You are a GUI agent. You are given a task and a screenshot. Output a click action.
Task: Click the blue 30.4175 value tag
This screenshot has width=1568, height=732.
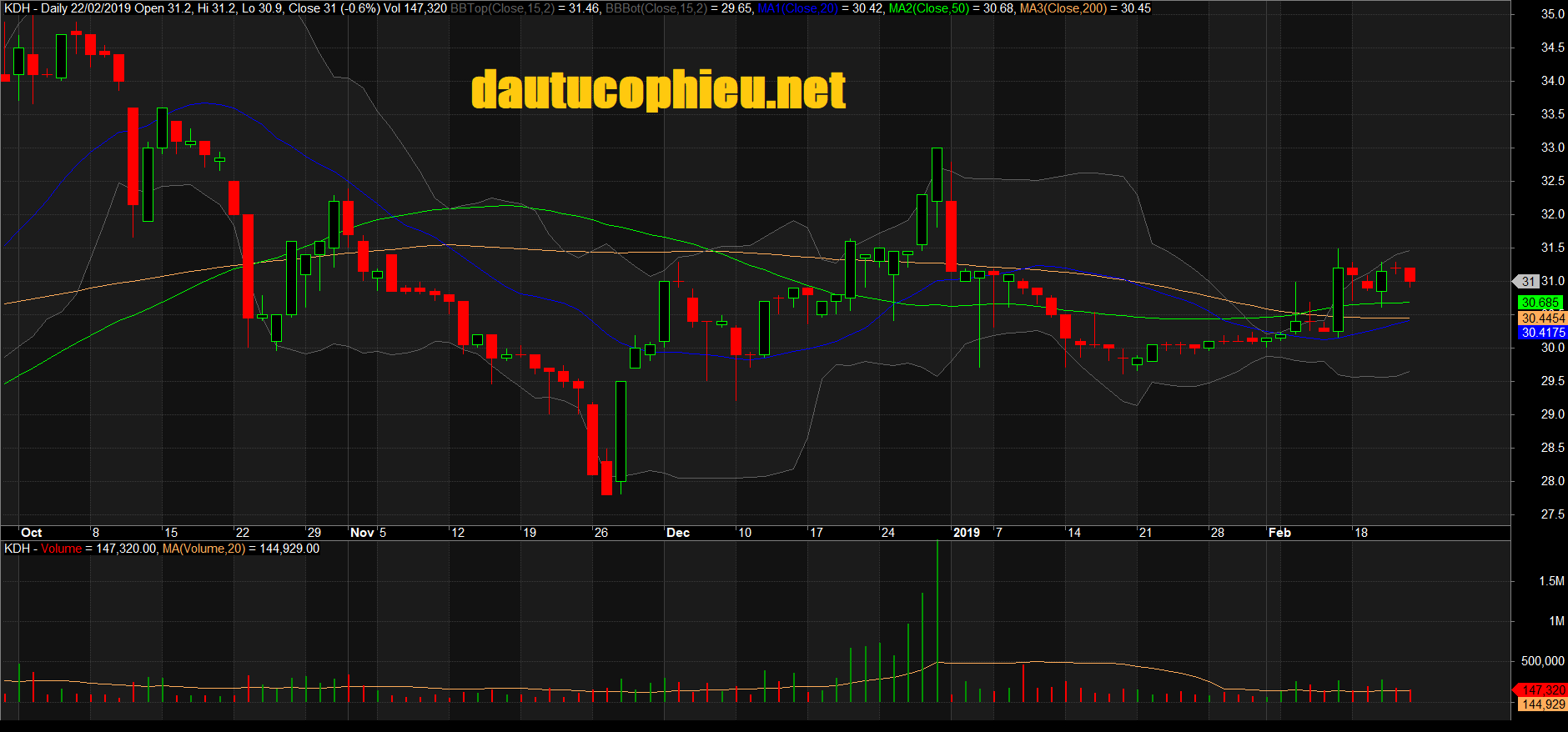coord(1542,333)
